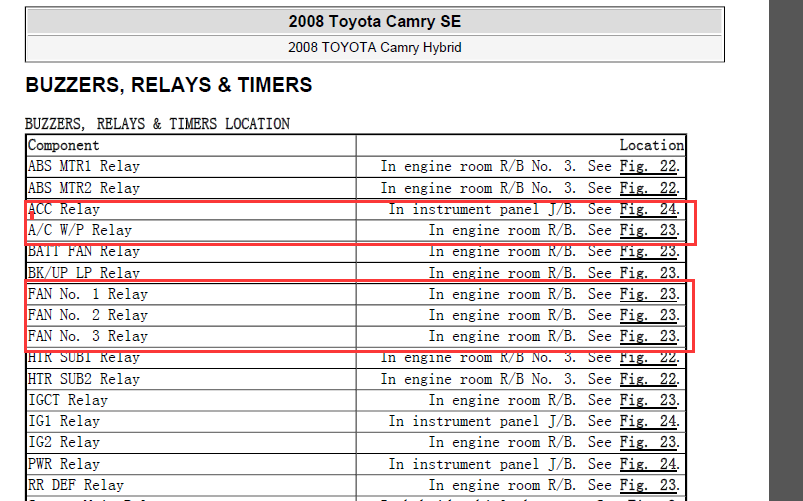This screenshot has height=501, width=803.
Task: Click the 'ABS MTR2 Relay' component cell
Action: pyautogui.click(x=191, y=188)
